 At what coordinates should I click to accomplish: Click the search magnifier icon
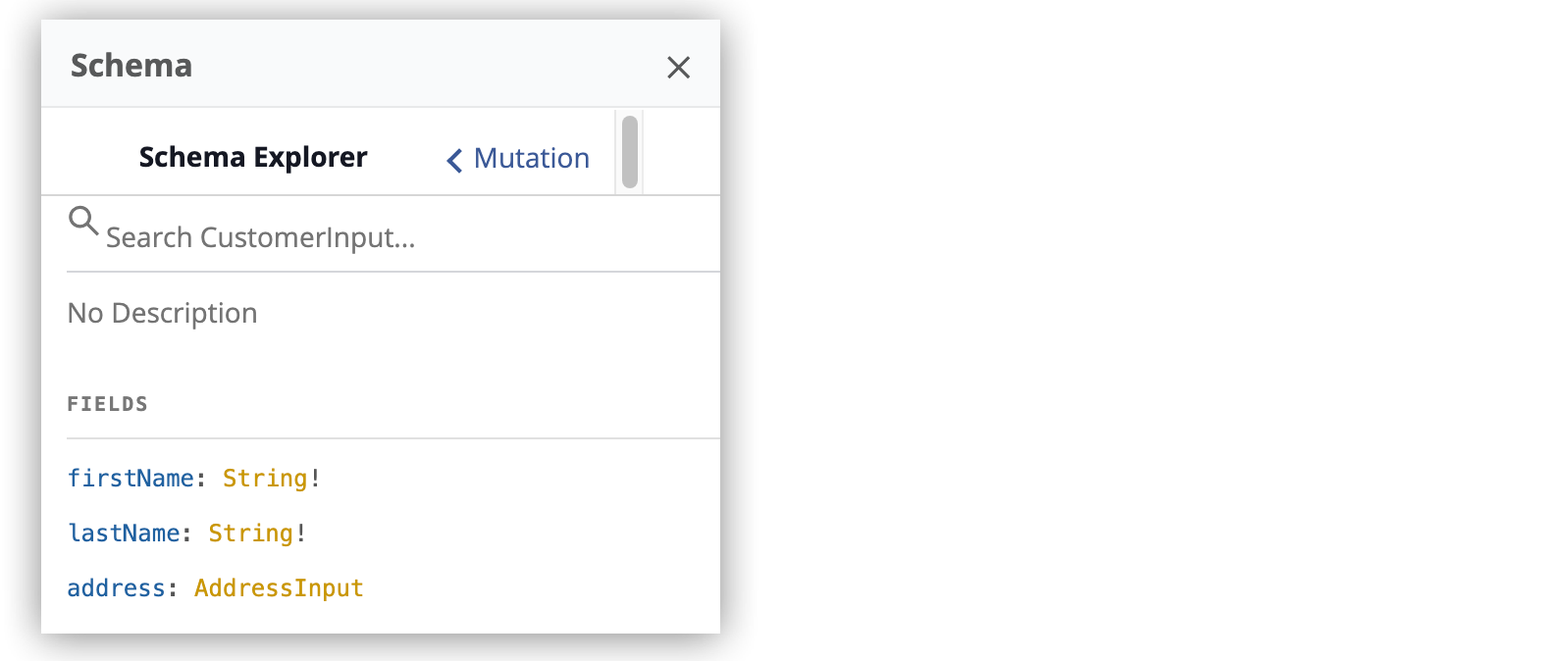coord(83,222)
